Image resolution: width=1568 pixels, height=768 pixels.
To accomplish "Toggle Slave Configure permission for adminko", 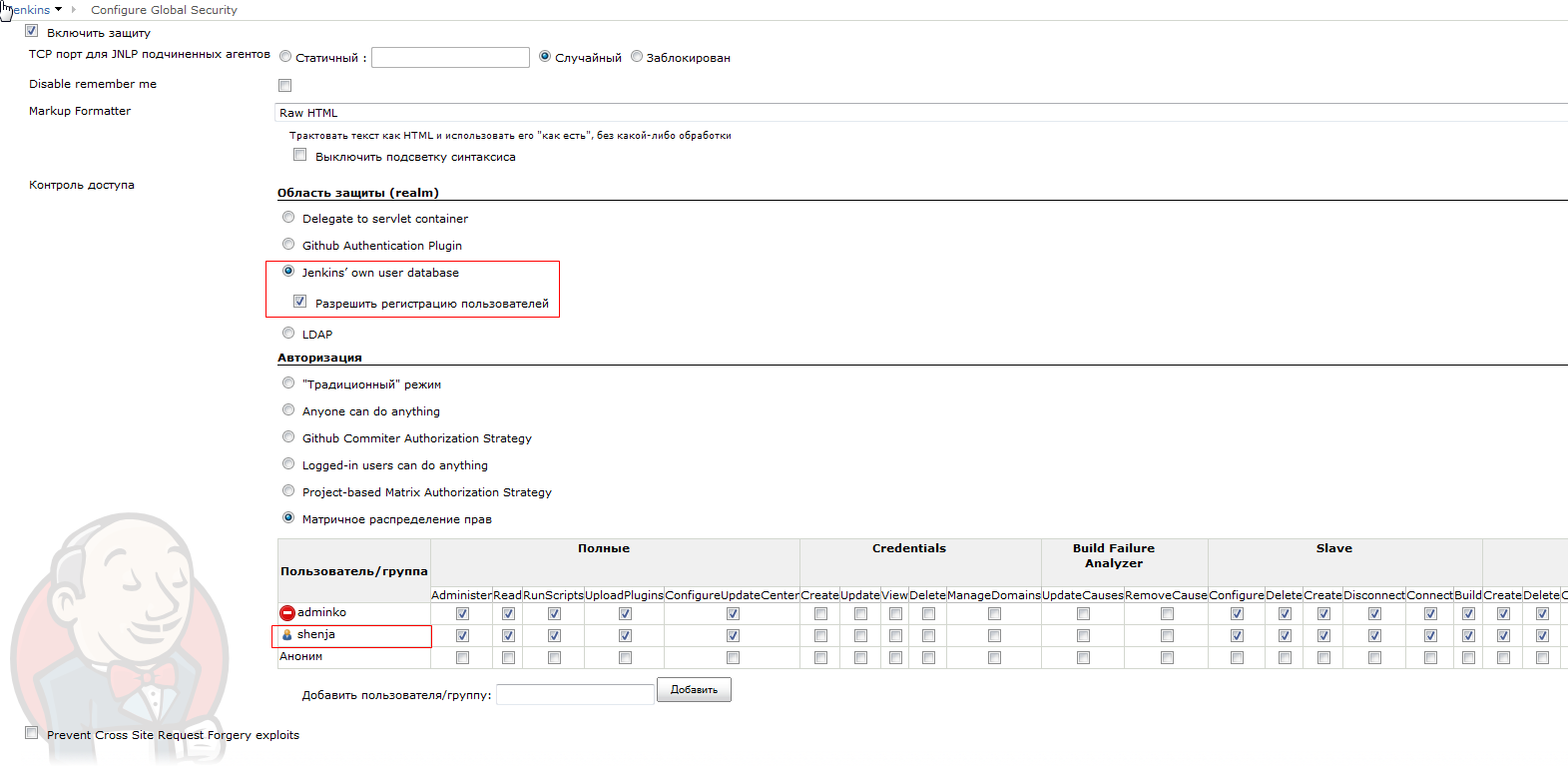I will (1237, 614).
